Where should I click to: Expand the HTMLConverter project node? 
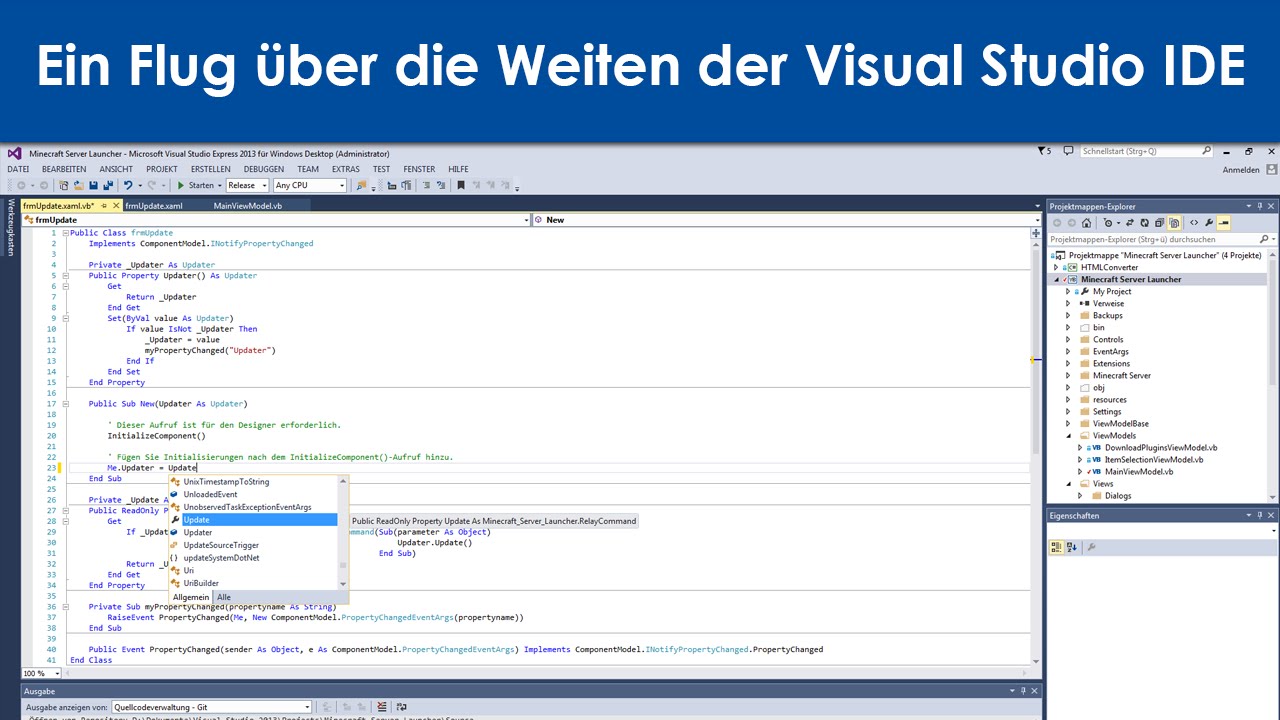1056,267
